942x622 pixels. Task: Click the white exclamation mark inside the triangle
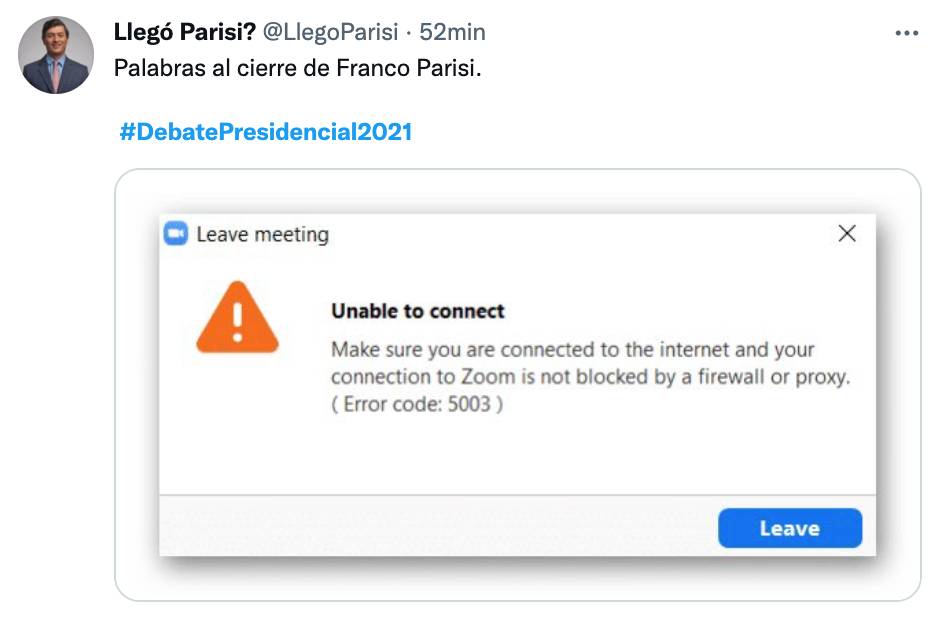(237, 320)
